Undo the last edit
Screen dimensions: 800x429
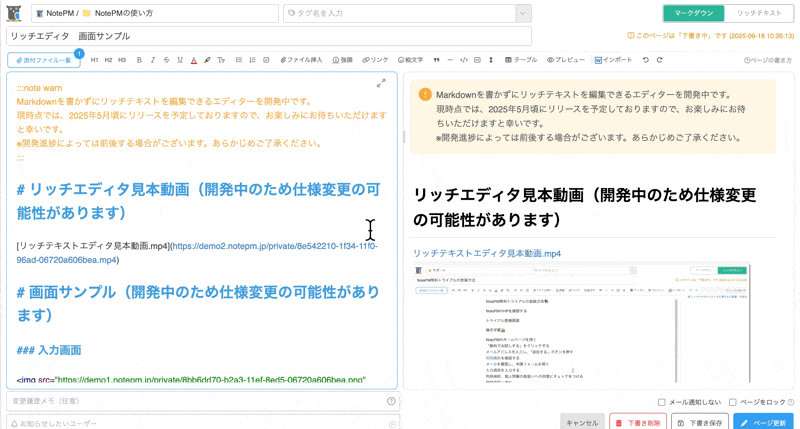tap(646, 60)
